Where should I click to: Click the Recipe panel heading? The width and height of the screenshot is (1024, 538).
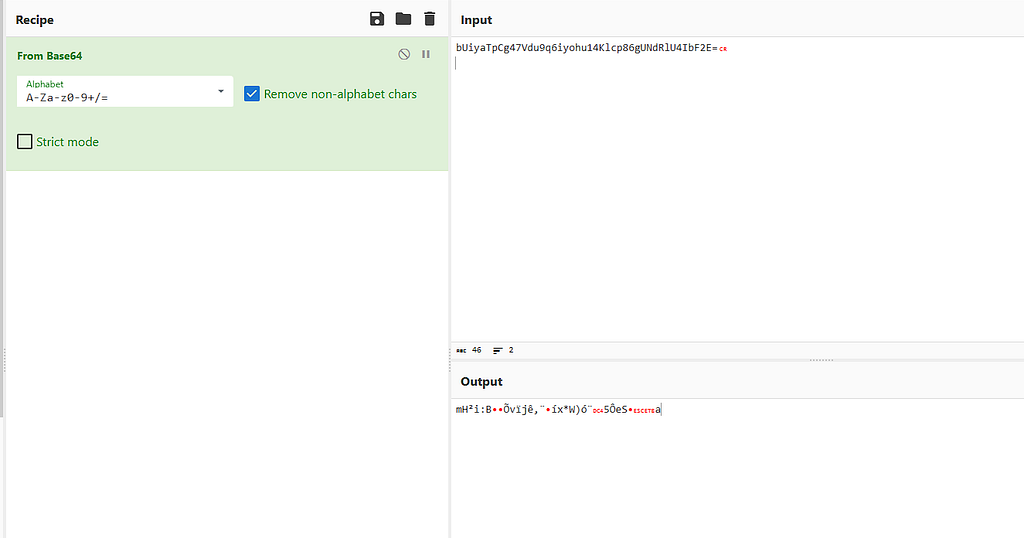click(x=35, y=20)
